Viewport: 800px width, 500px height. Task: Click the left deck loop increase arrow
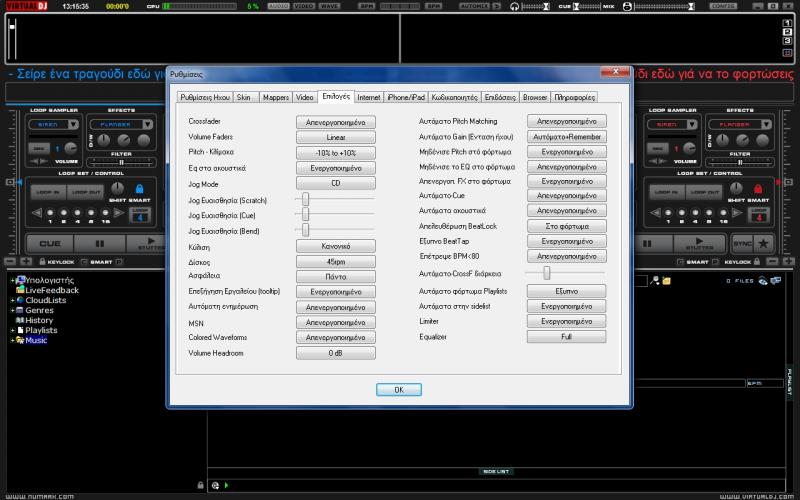[119, 213]
